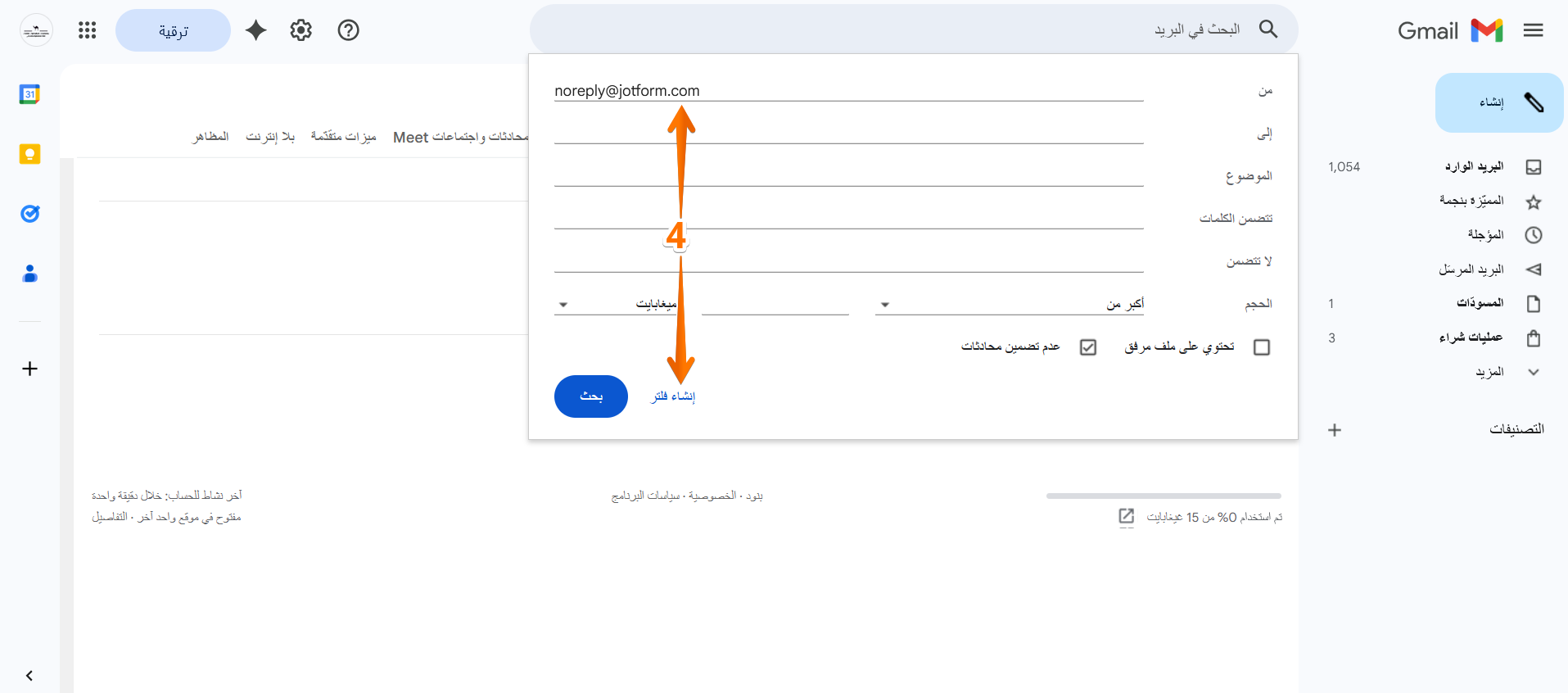1568x693 pixels.
Task: Click the 'التصنيفات' labels heading
Action: click(1516, 429)
